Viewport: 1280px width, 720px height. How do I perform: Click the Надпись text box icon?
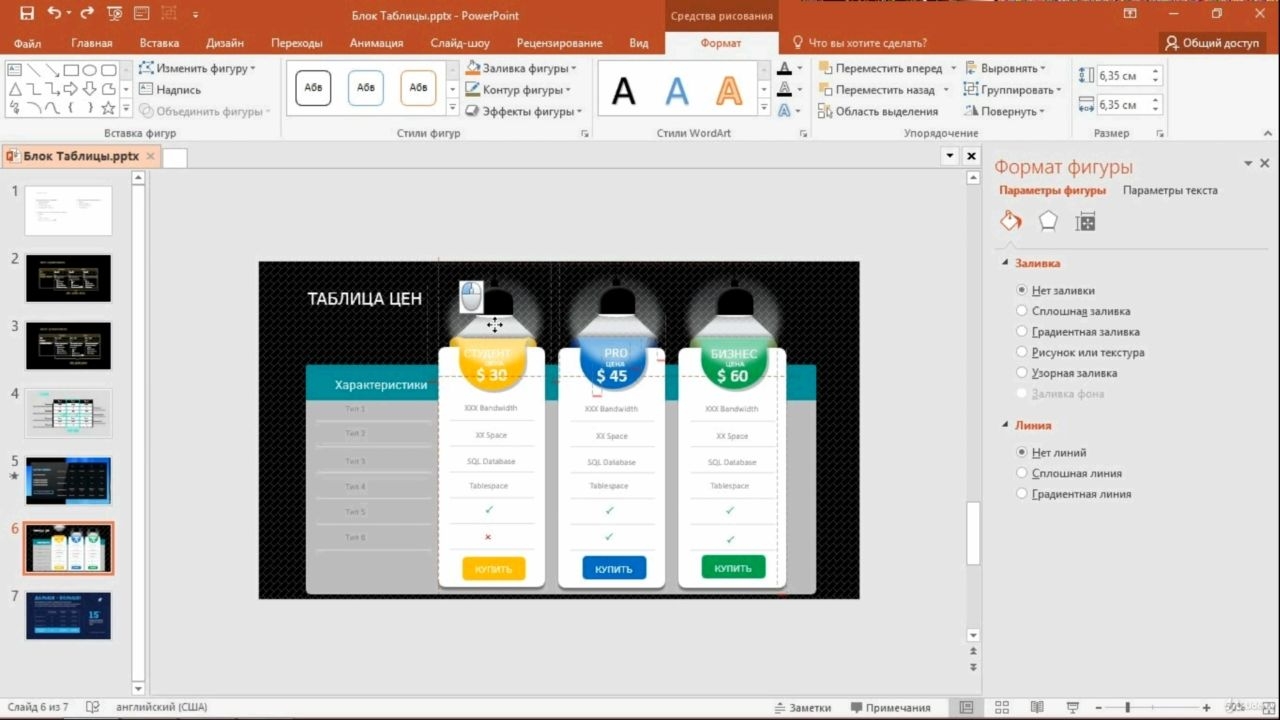click(x=146, y=89)
